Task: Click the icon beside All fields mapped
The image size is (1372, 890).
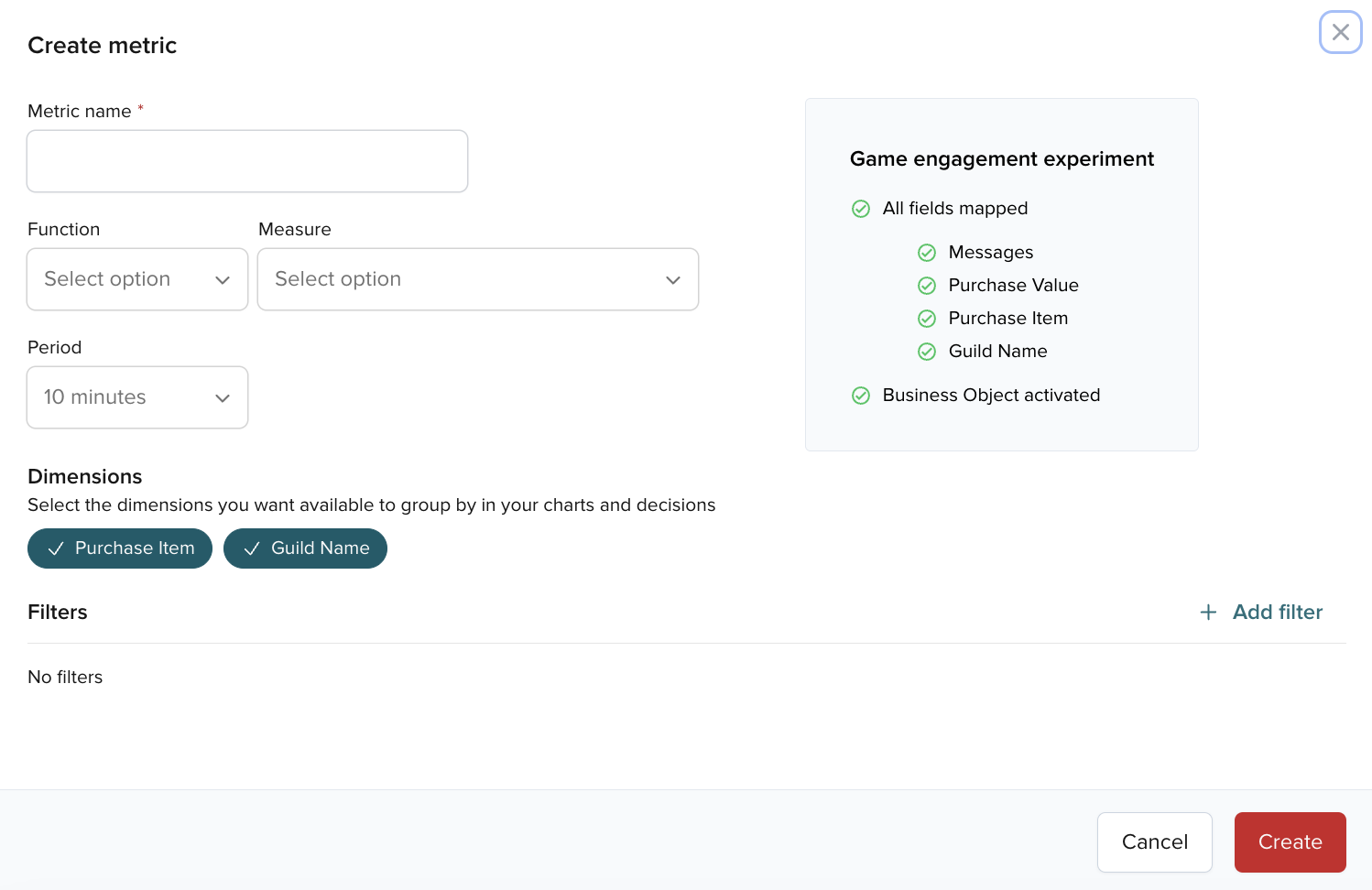Action: (x=861, y=209)
